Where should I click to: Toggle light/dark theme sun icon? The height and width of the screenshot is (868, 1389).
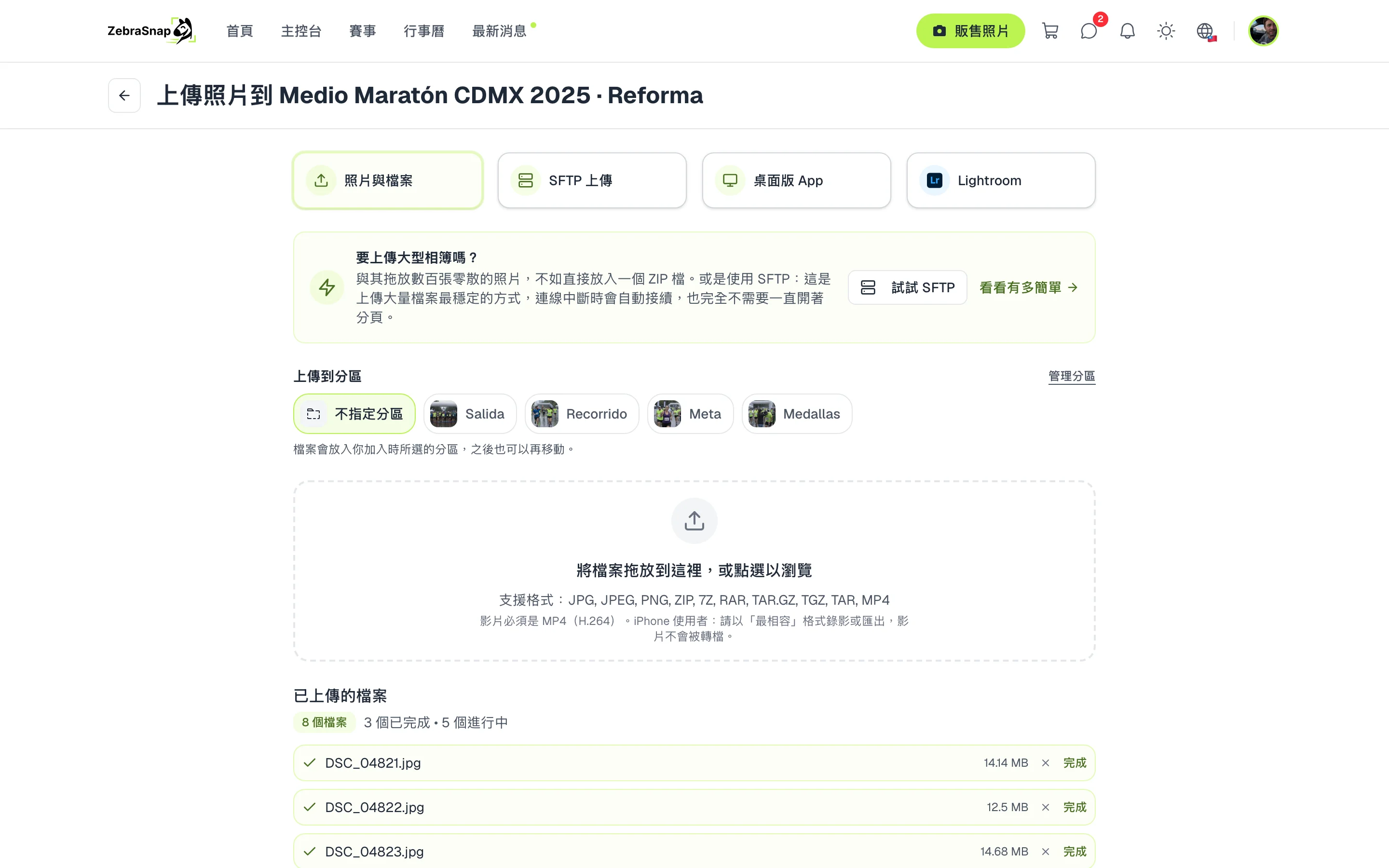(x=1166, y=31)
